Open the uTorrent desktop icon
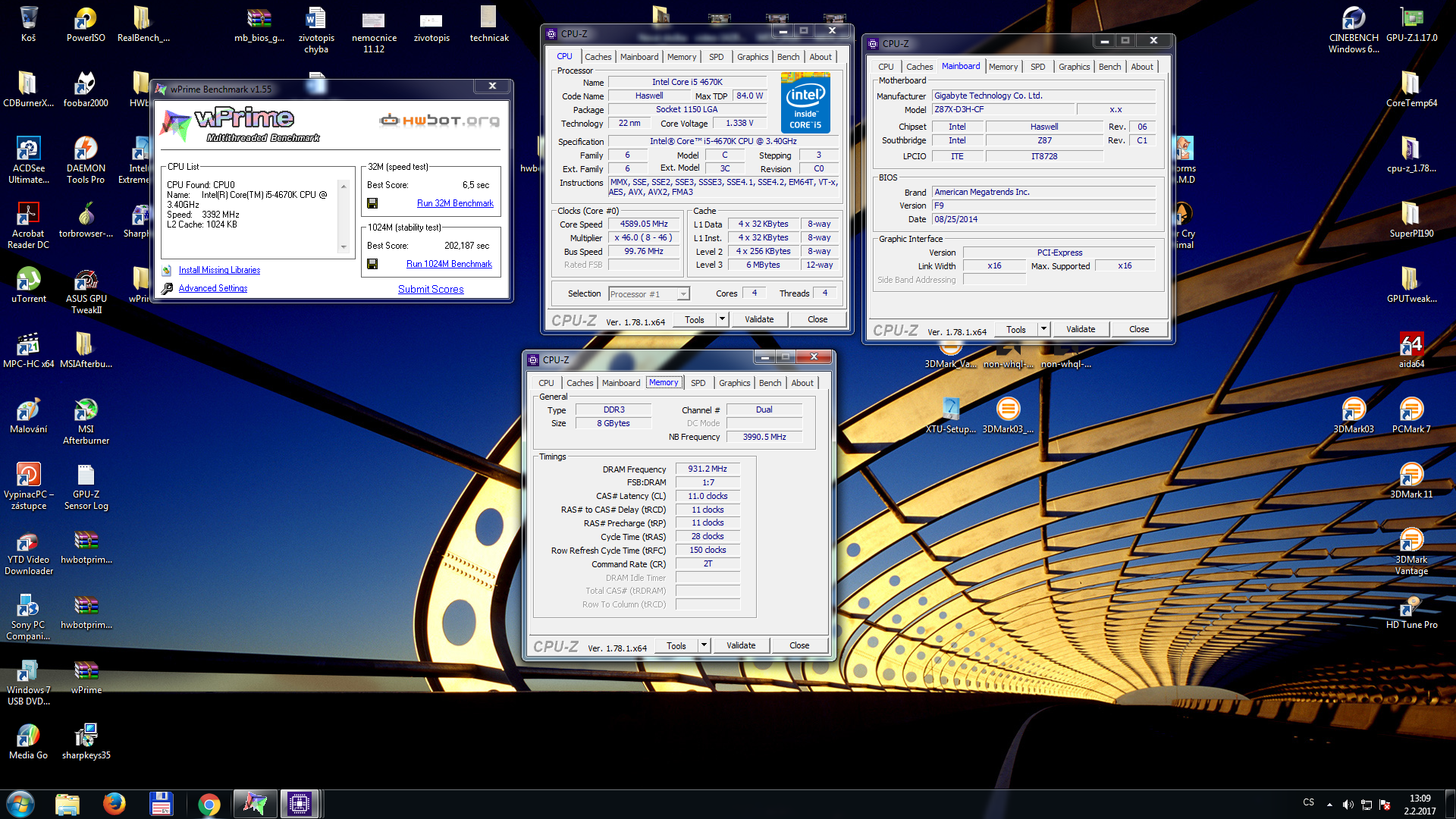This screenshot has width=1456, height=819. coord(28,285)
